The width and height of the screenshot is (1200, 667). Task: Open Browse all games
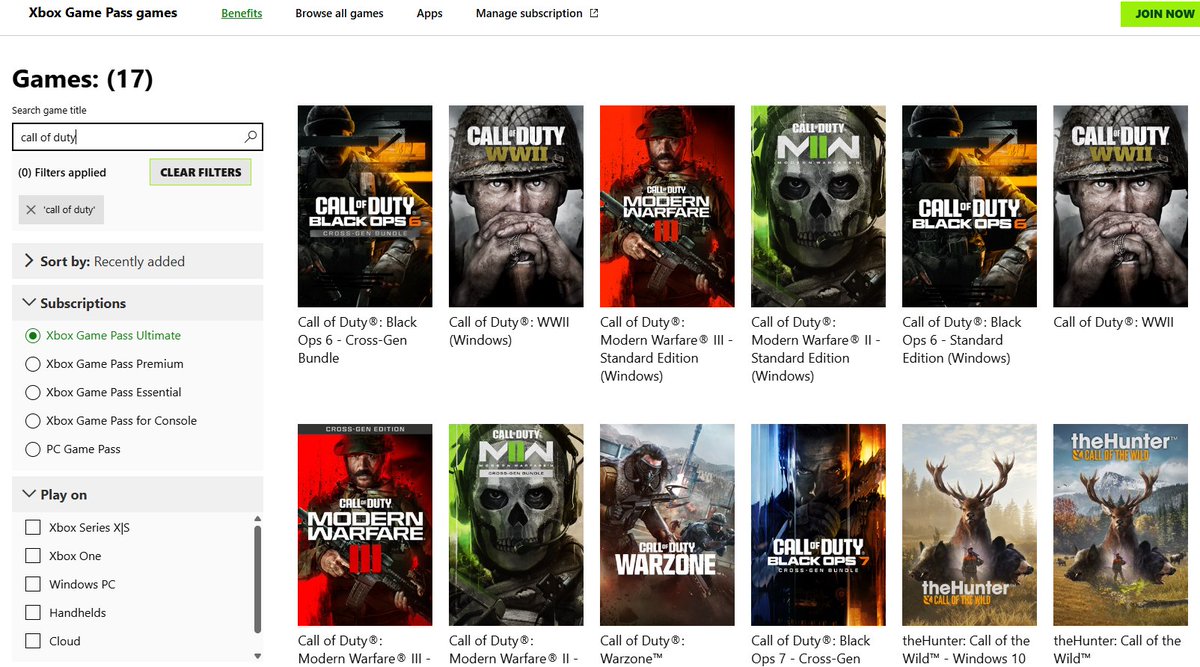click(339, 13)
